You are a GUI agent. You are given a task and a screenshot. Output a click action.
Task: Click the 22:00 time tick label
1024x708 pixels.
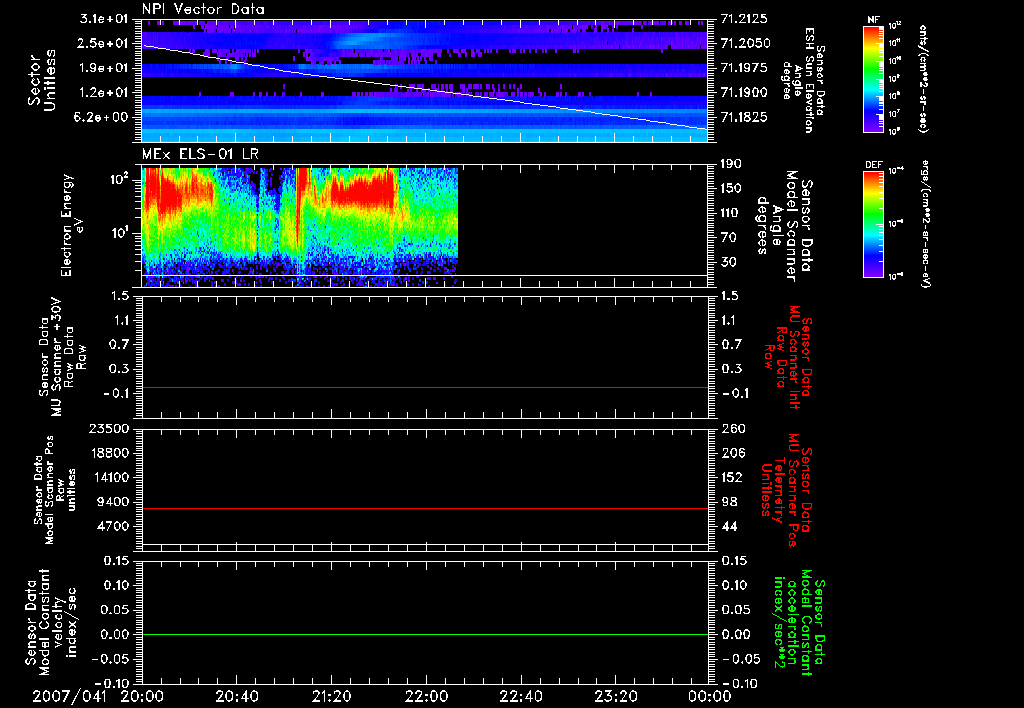point(426,696)
